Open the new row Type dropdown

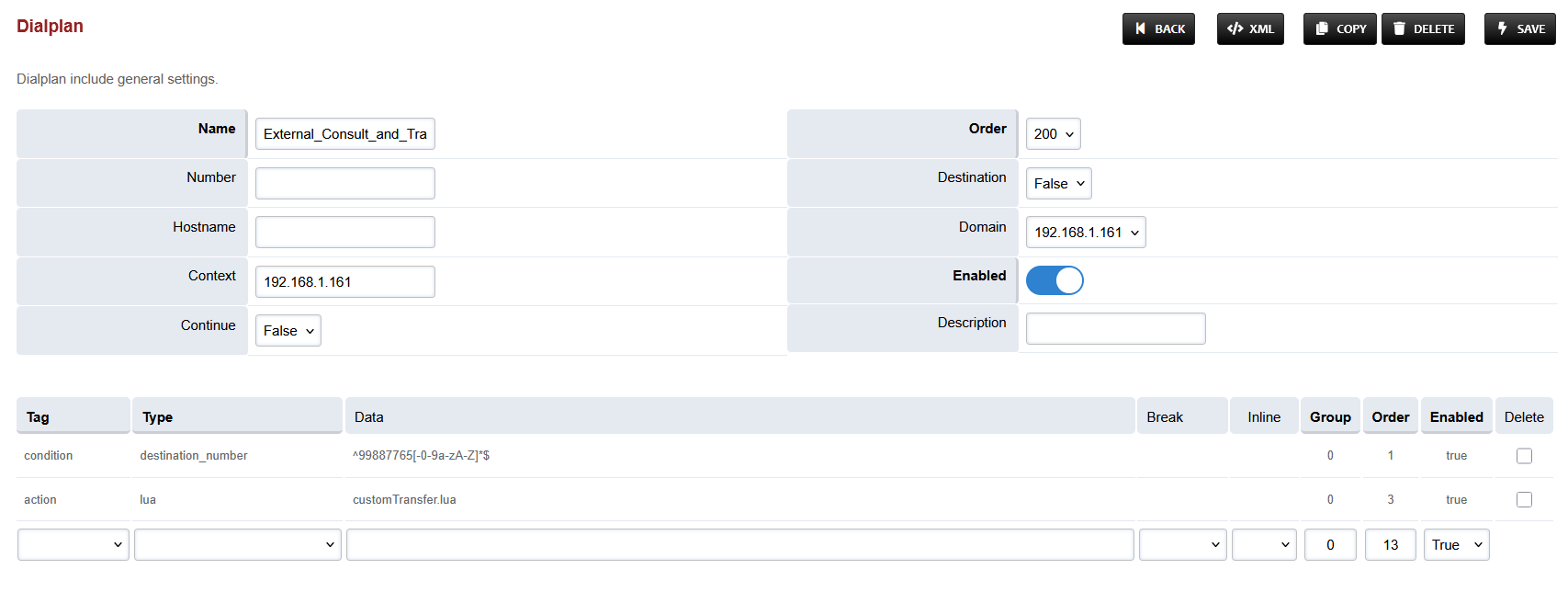pyautogui.click(x=238, y=545)
